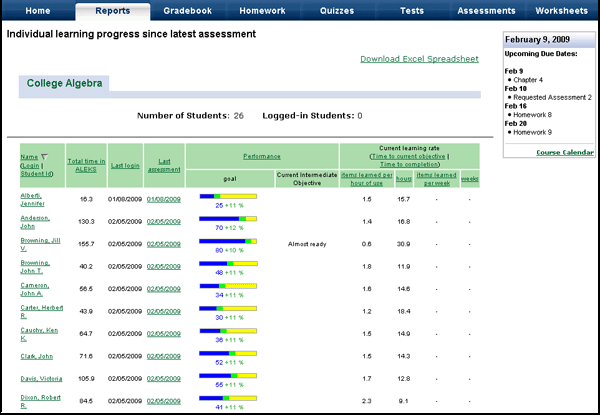Open the Course Calendar link
The image size is (600, 415).
click(565, 152)
